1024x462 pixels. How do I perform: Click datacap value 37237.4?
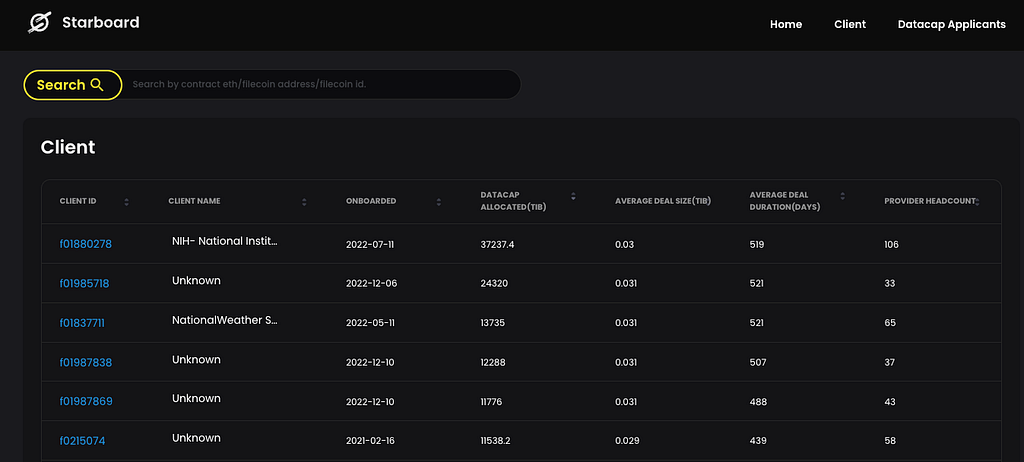[497, 245]
